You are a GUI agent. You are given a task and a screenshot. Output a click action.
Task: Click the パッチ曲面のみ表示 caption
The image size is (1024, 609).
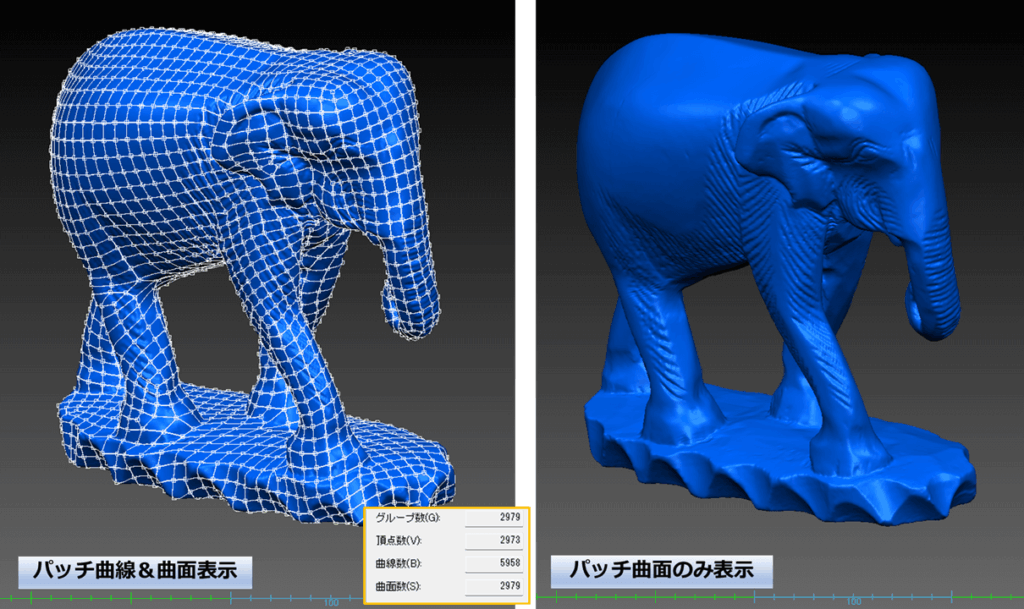pyautogui.click(x=663, y=571)
